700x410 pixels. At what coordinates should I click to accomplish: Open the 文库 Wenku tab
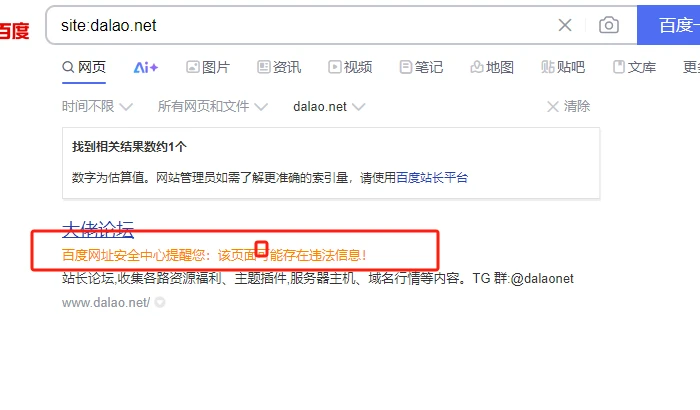click(634, 67)
